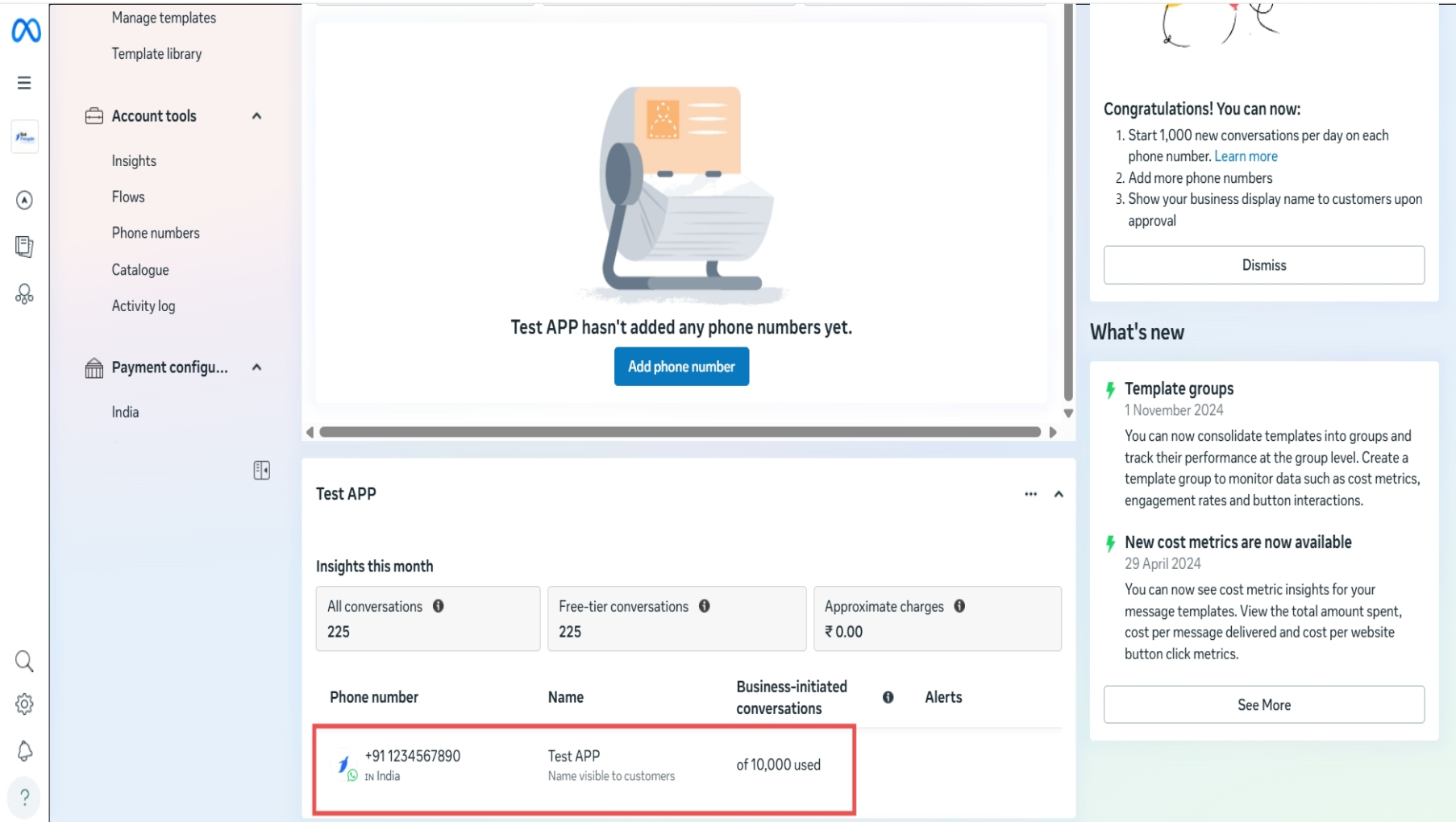The image size is (1456, 822).
Task: Open the partner/integrations icon in left rail
Action: [x=24, y=294]
